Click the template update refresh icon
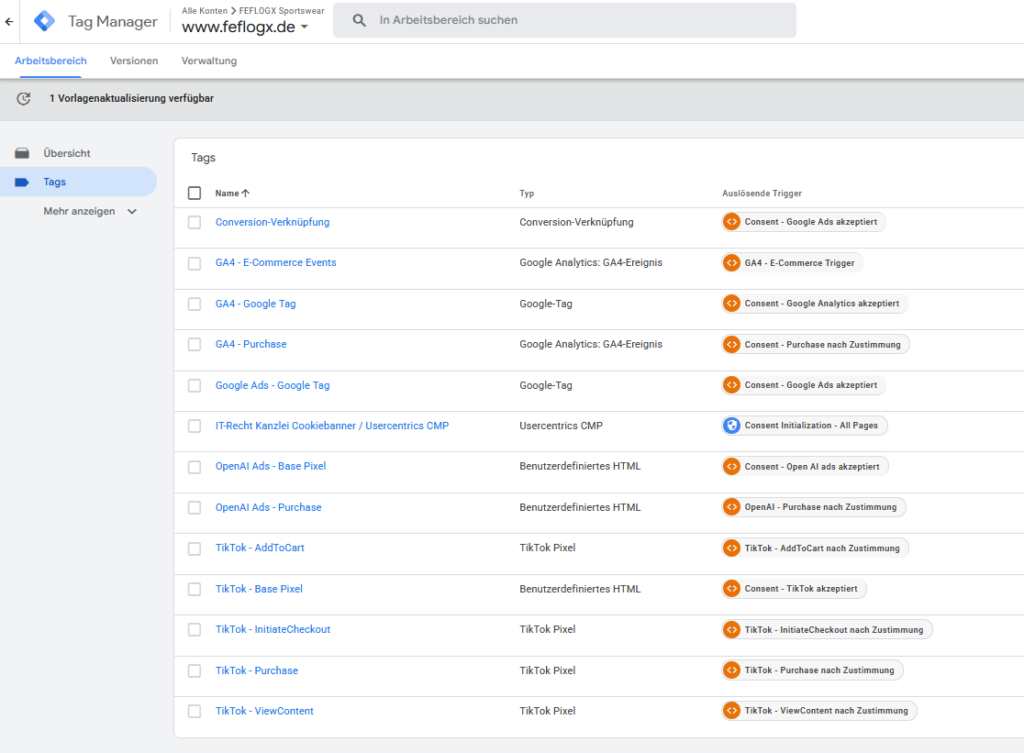This screenshot has width=1024, height=753. click(x=24, y=99)
